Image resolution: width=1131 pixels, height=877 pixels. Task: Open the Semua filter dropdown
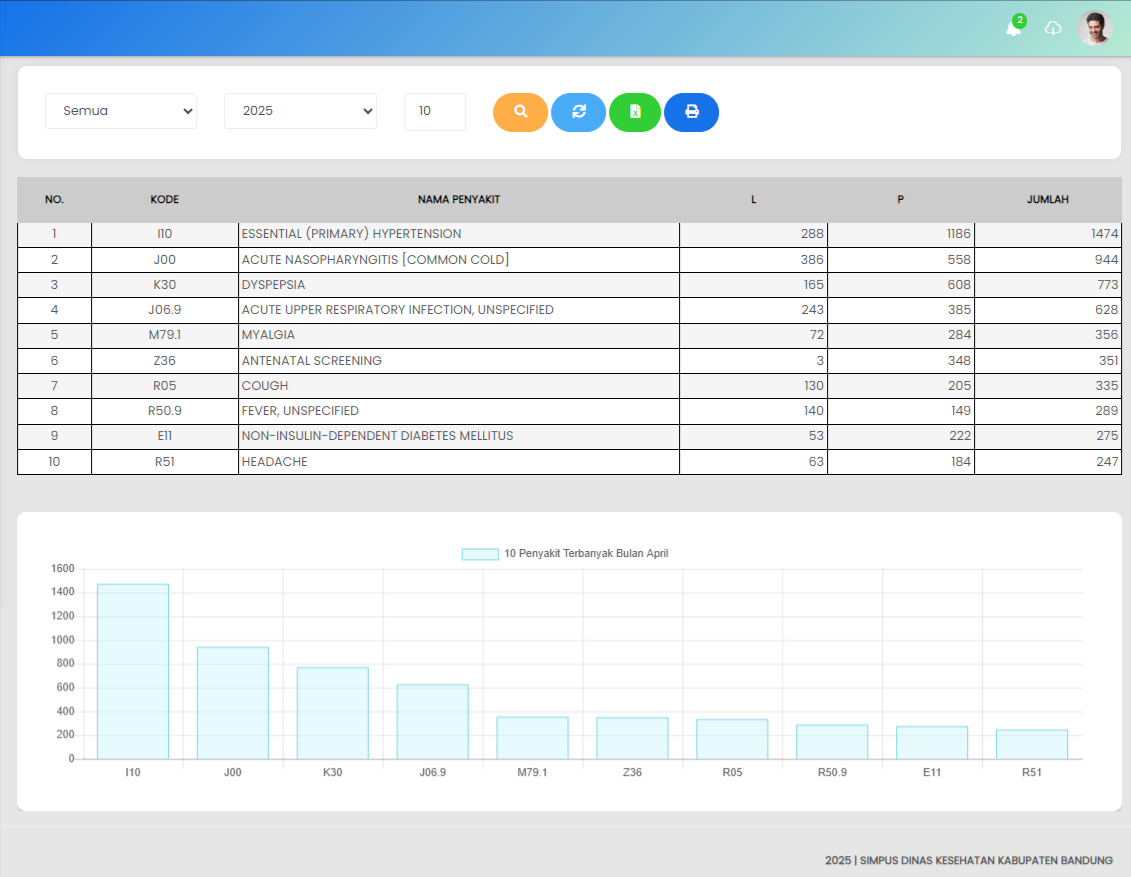tap(121, 111)
